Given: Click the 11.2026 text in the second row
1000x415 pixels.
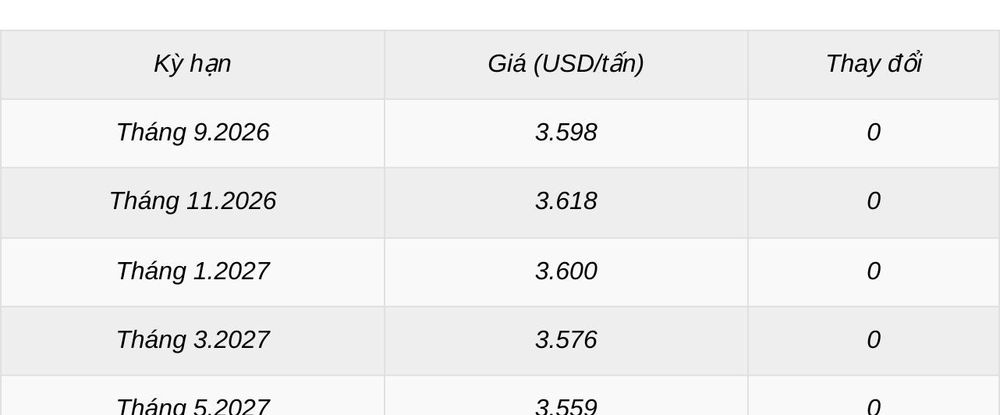Looking at the screenshot, I should 231,201.
